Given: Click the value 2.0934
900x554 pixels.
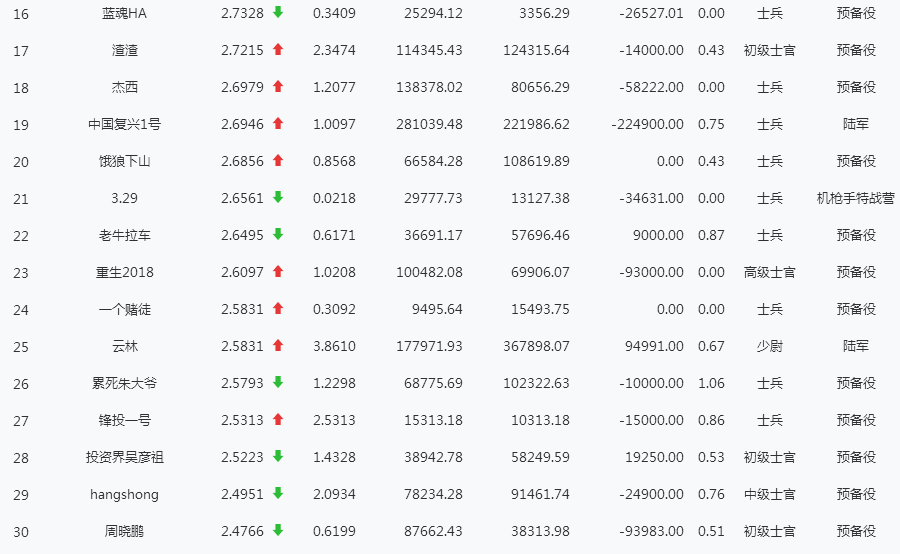Looking at the screenshot, I should pyautogui.click(x=334, y=494).
